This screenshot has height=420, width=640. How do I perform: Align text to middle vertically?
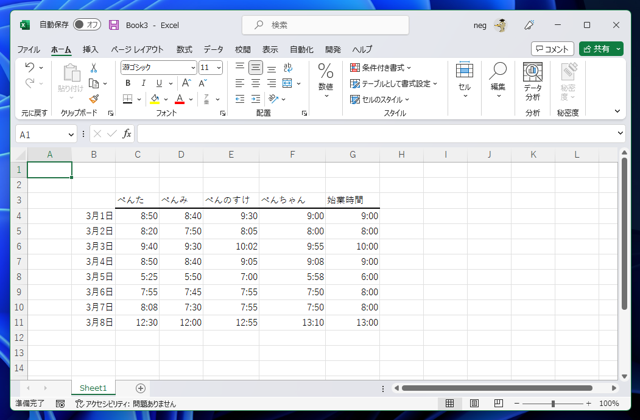click(x=256, y=67)
